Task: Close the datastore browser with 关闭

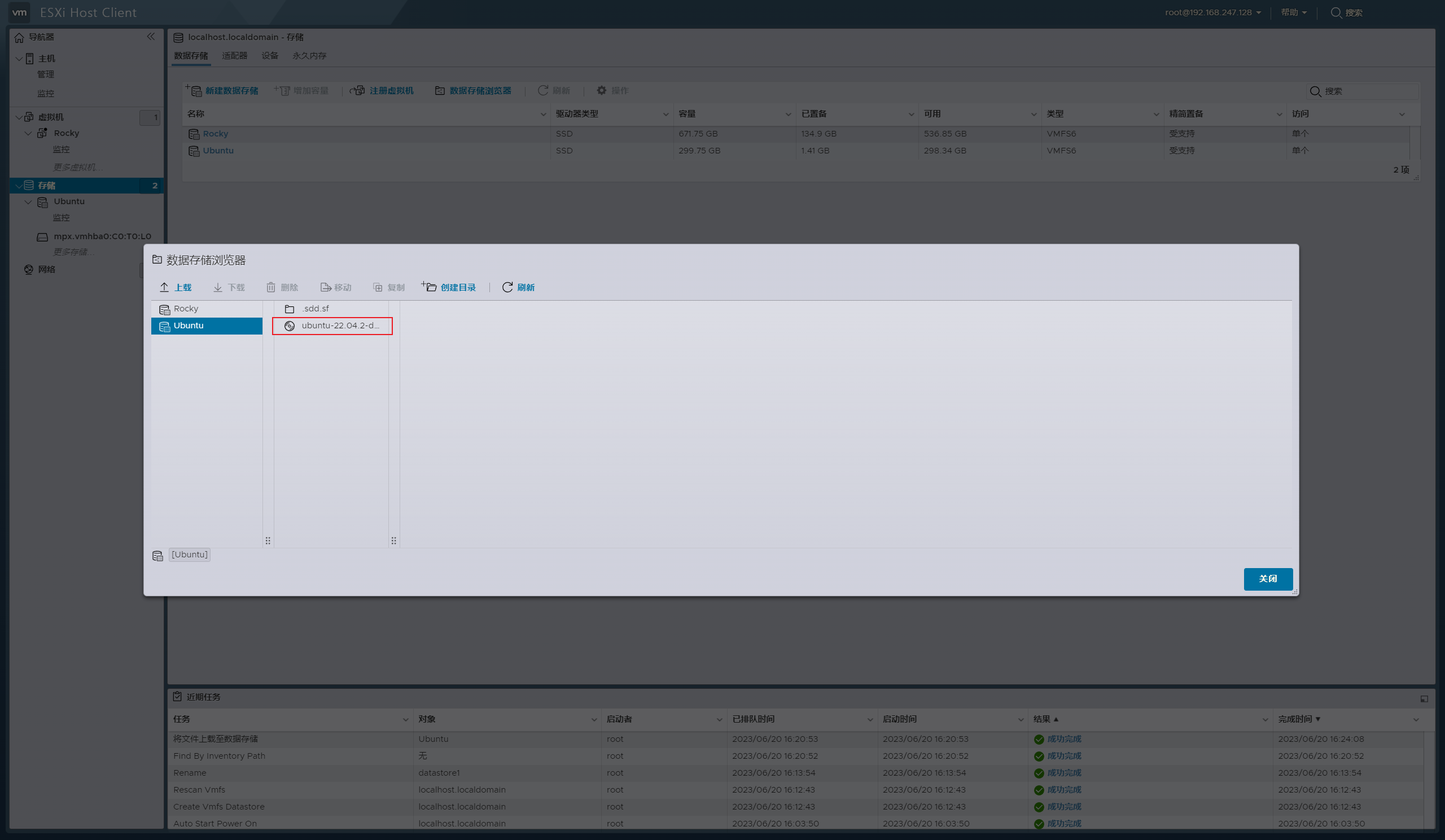Action: pyautogui.click(x=1268, y=579)
